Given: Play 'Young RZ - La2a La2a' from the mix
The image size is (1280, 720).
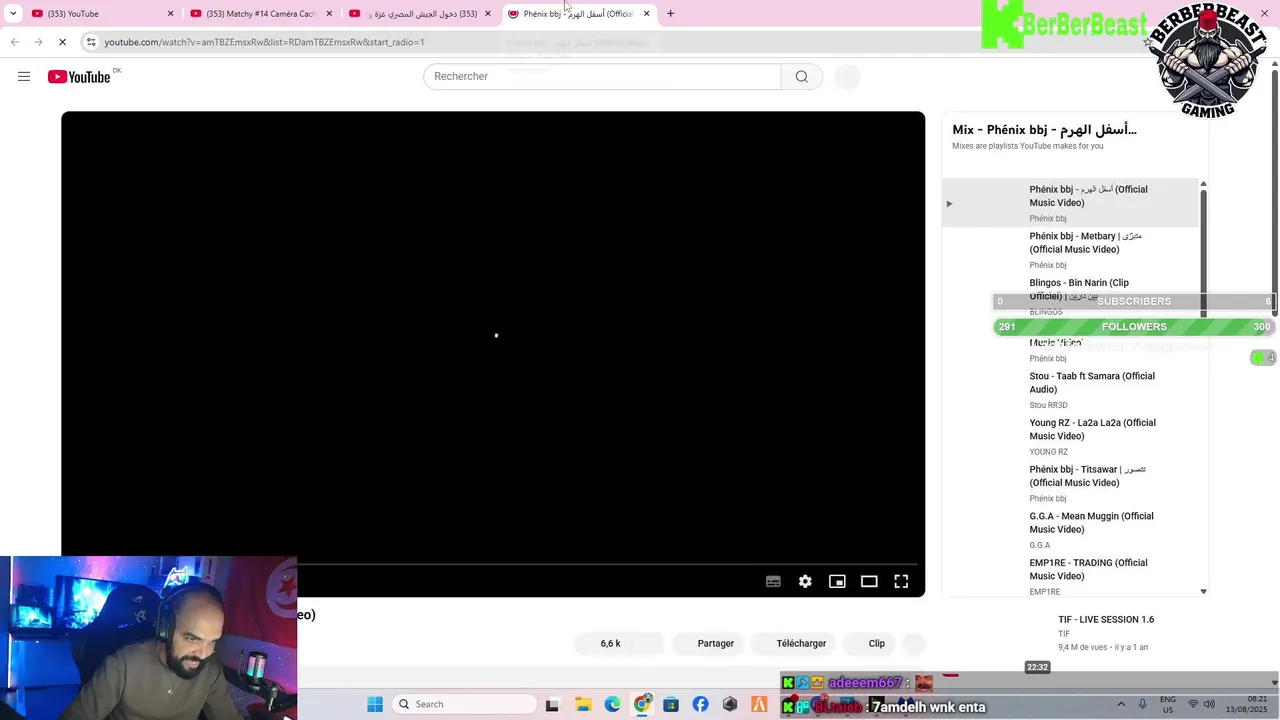Looking at the screenshot, I should pyautogui.click(x=1070, y=437).
